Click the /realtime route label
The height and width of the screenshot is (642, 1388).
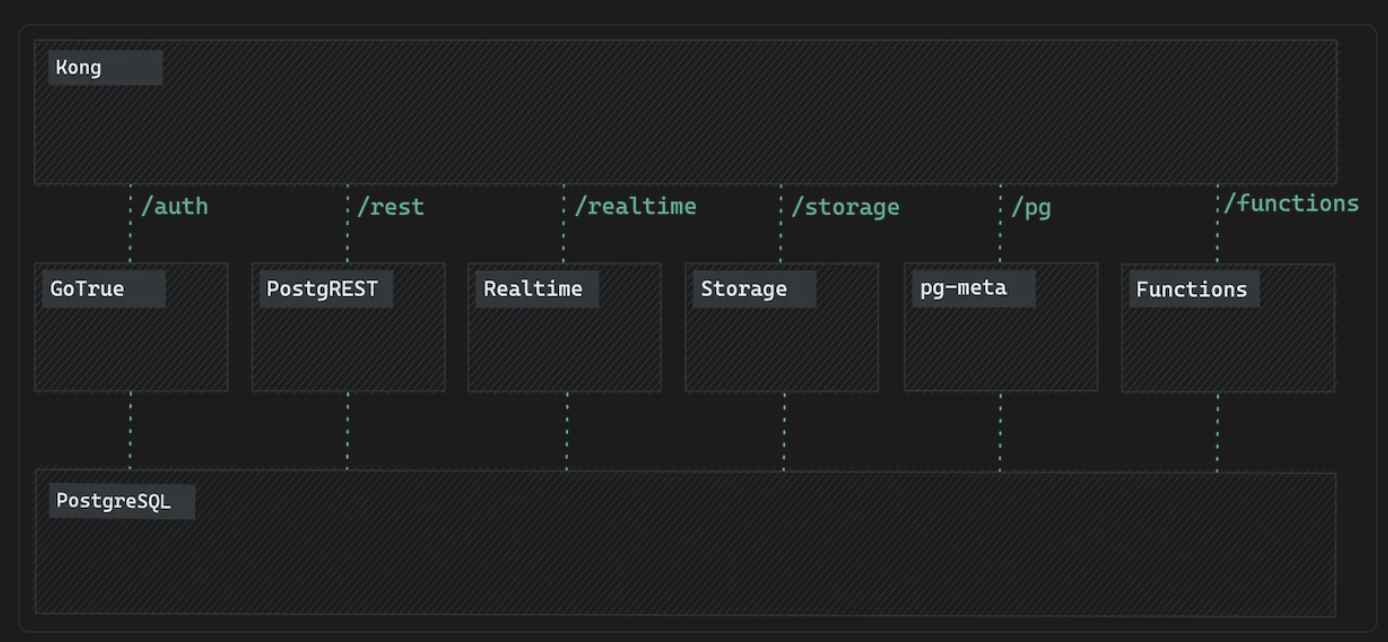point(635,206)
